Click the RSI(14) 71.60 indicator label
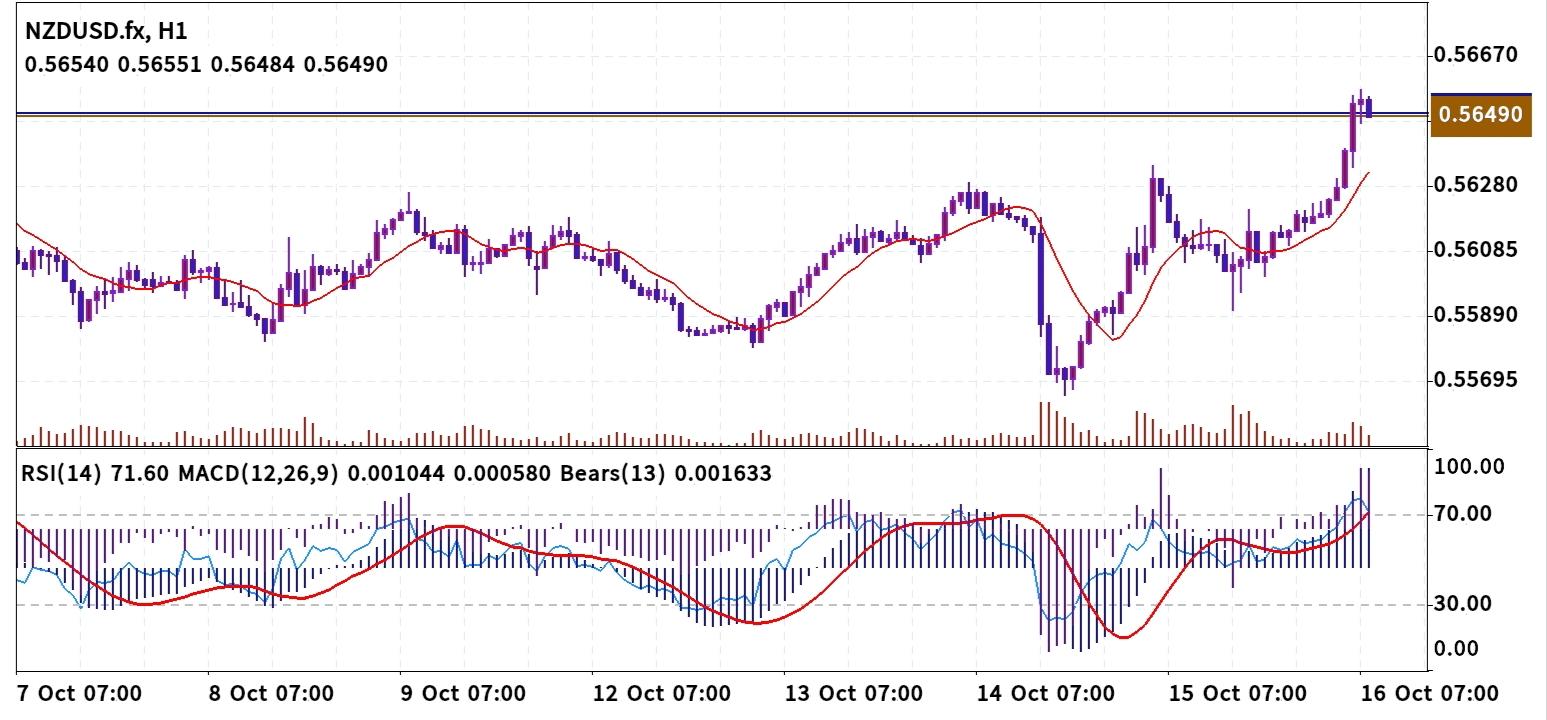This screenshot has height=720, width=1547. (x=96, y=474)
